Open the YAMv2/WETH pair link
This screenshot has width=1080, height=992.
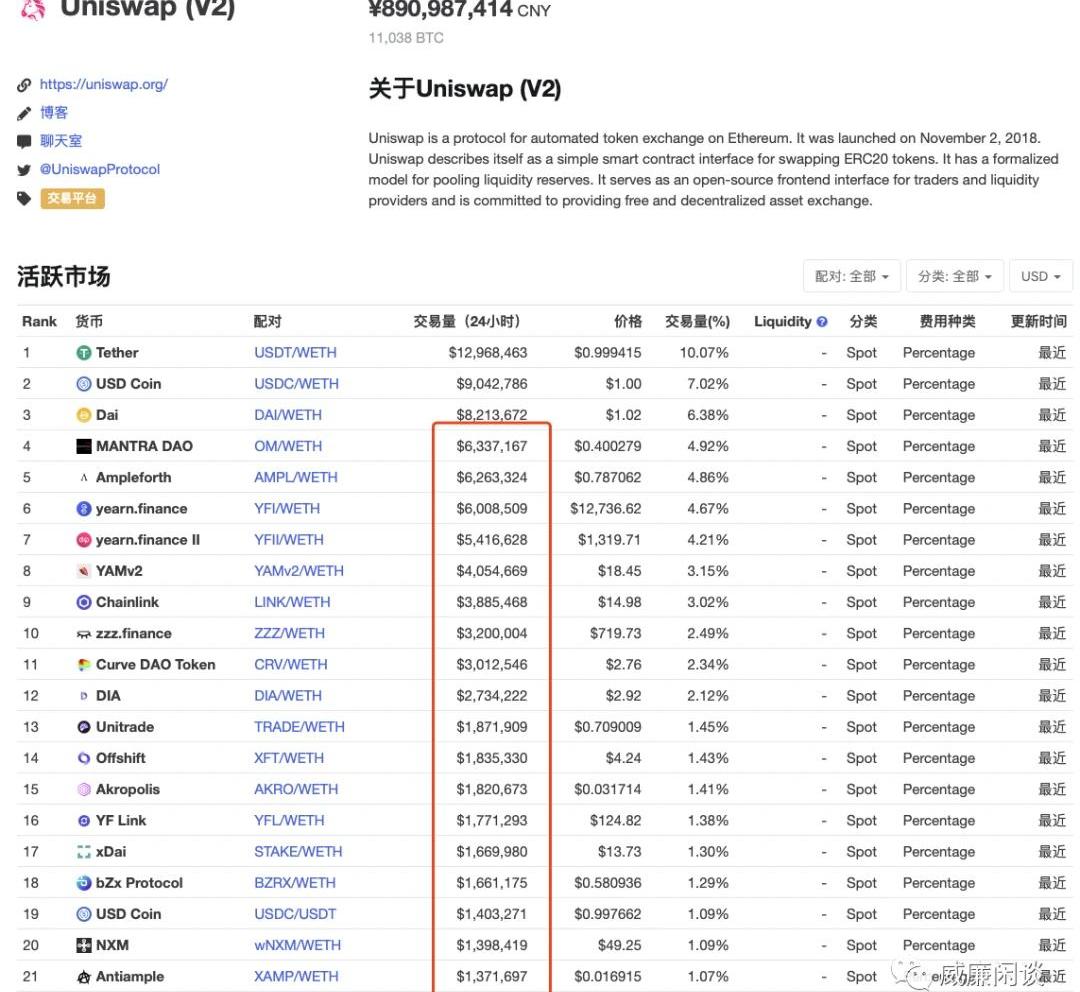click(298, 571)
